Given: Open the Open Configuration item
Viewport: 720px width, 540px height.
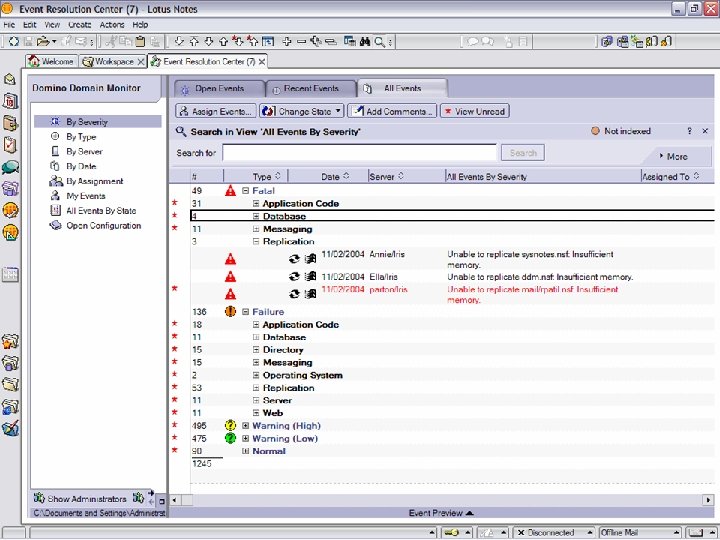Looking at the screenshot, I should click(103, 225).
